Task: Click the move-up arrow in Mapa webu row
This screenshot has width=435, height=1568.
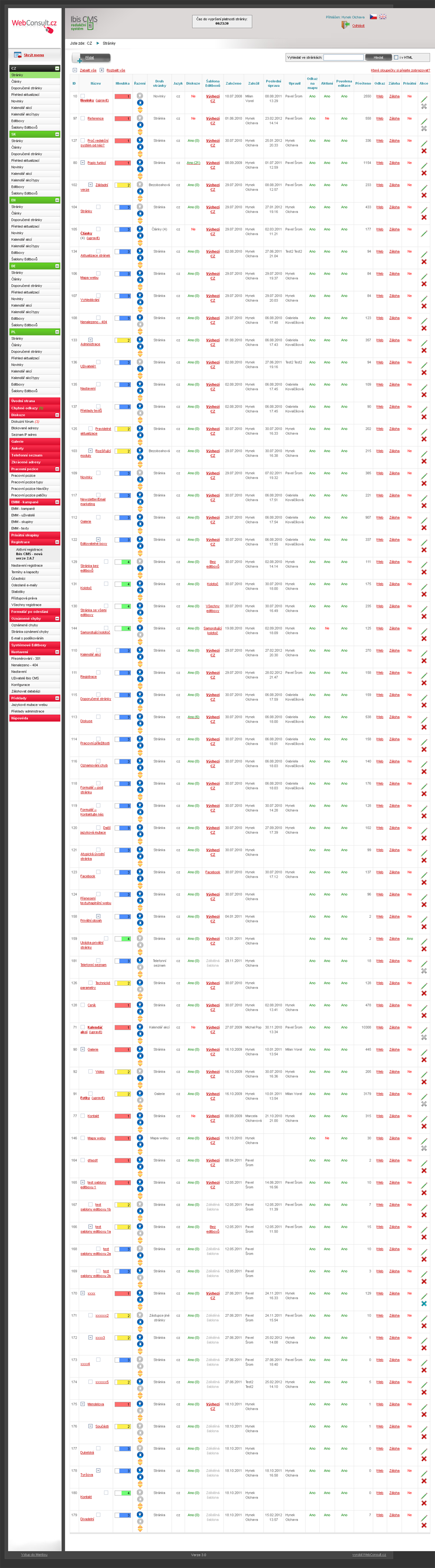Action: (x=140, y=273)
